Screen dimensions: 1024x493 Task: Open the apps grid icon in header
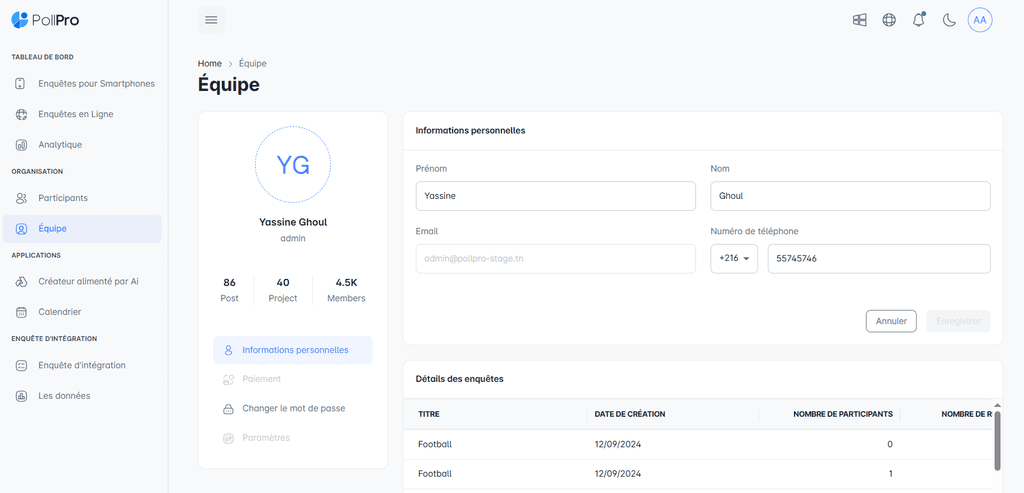pyautogui.click(x=859, y=20)
